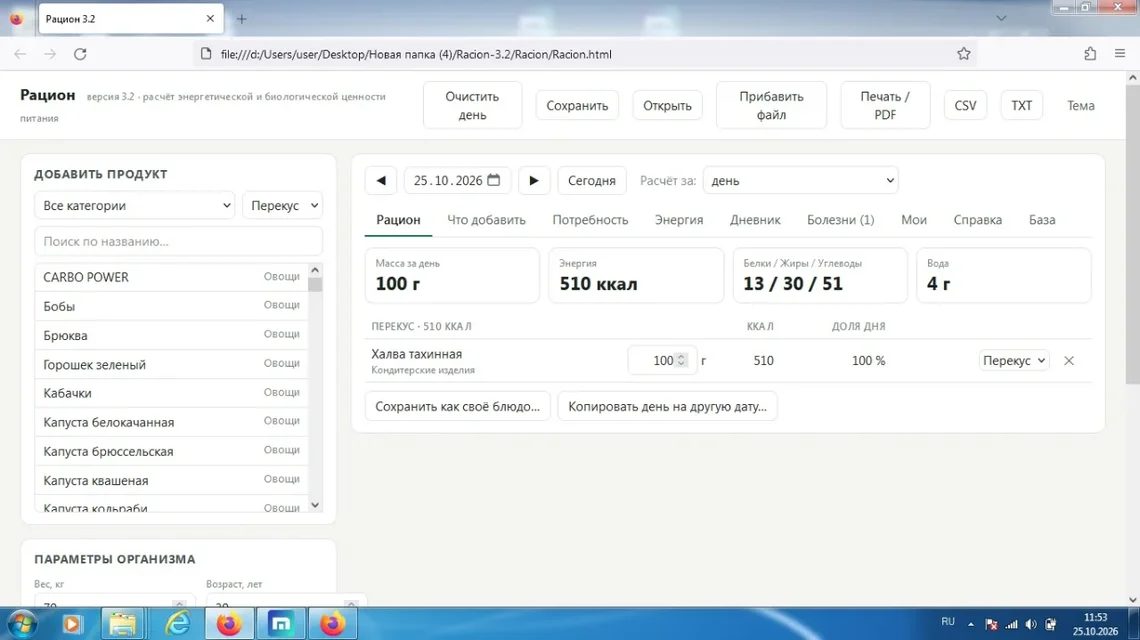The width and height of the screenshot is (1140, 640).
Task: Remove Халва тахинная row with X icon
Action: [1069, 361]
